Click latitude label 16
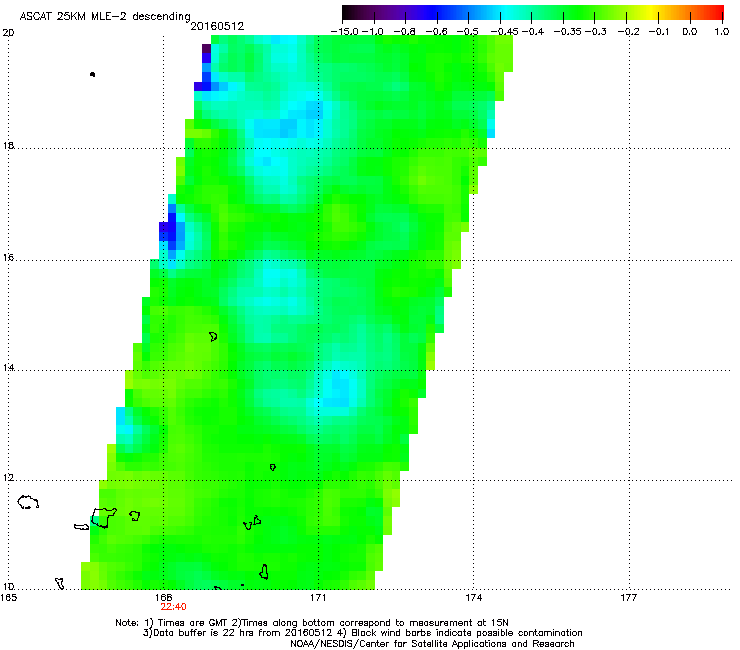The height and width of the screenshot is (650, 740). (8, 258)
